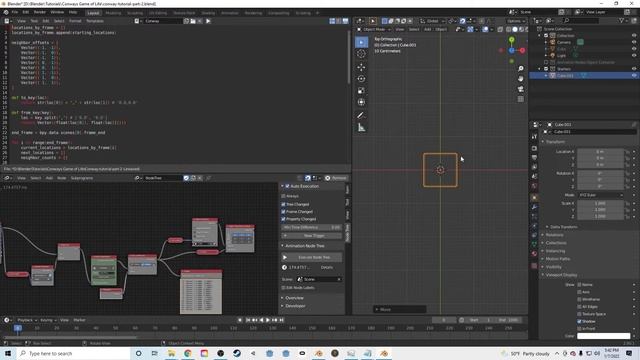Viewport: 640px width, 360px height.
Task: Click outliner filter funnel icon
Action: tap(622, 20)
